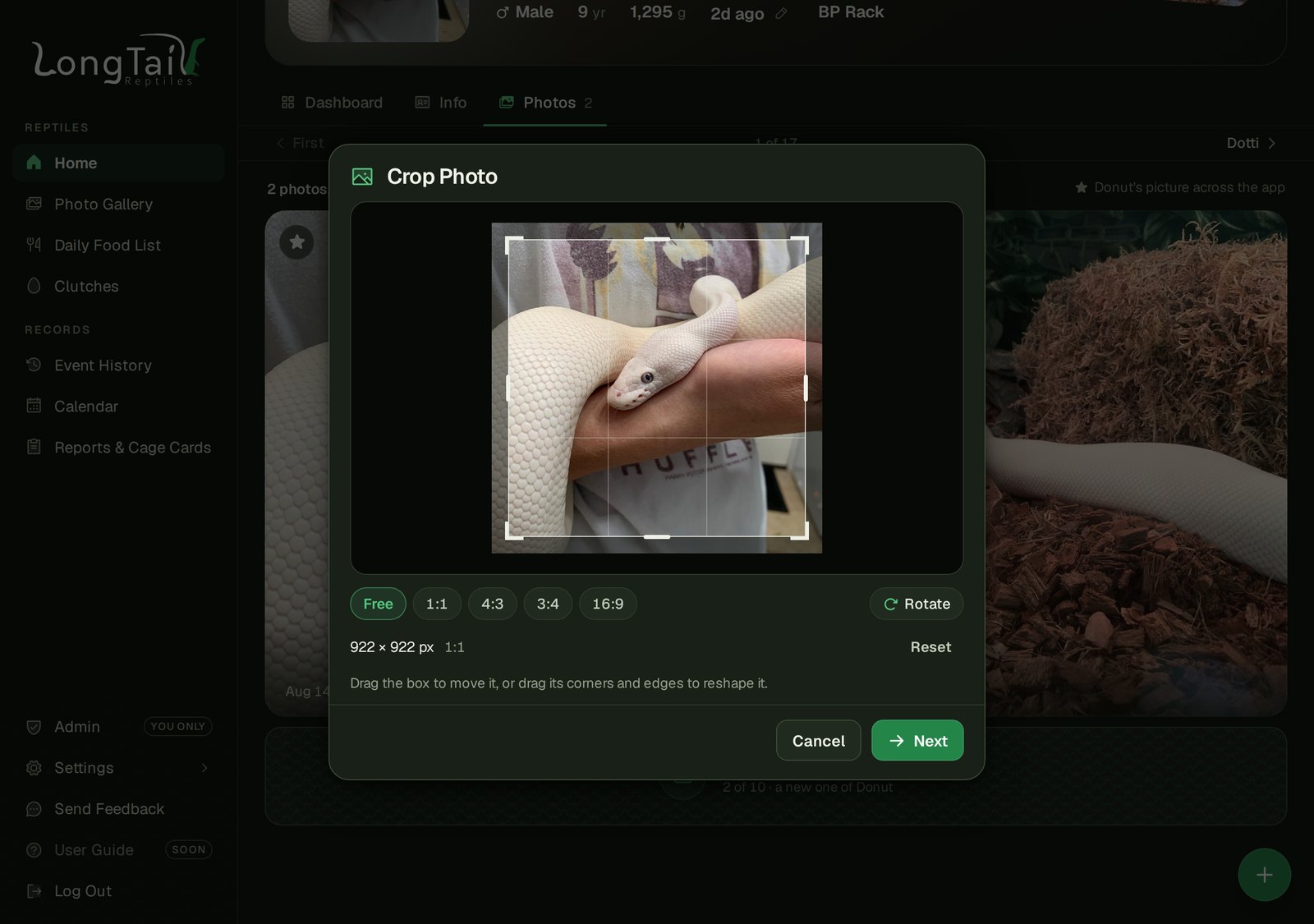Select the Photos tab
The width and height of the screenshot is (1314, 924).
click(545, 103)
